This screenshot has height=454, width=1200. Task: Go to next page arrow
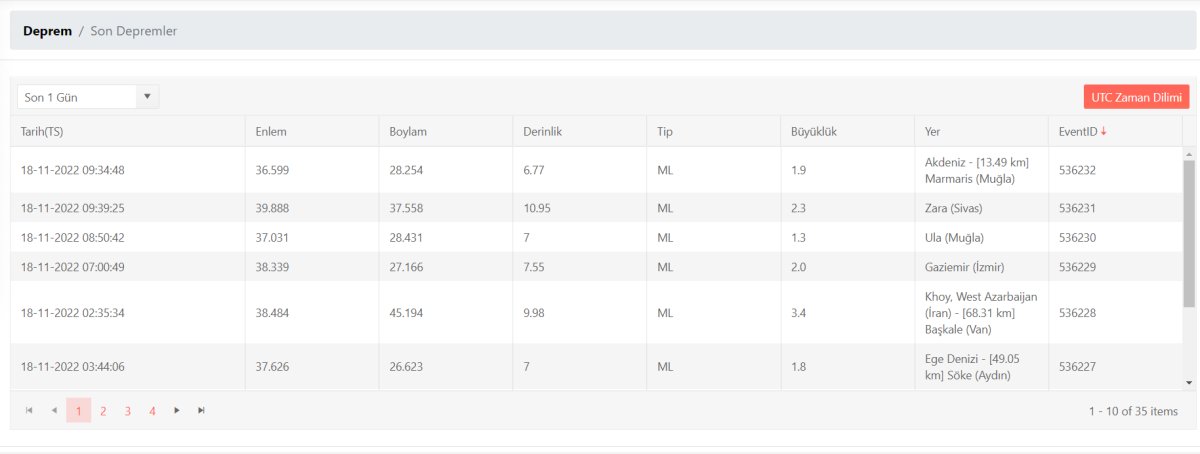coord(177,410)
